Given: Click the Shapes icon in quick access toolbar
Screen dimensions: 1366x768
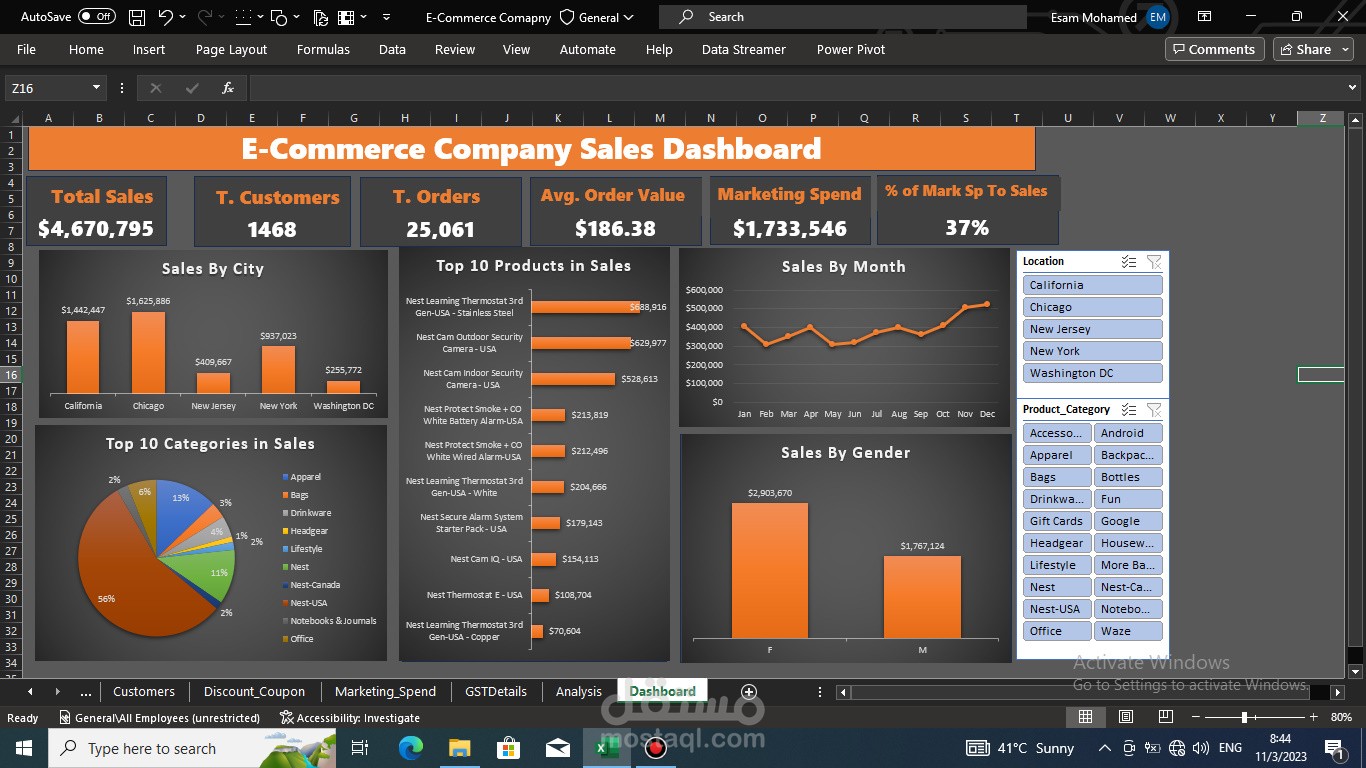Looking at the screenshot, I should [x=280, y=17].
